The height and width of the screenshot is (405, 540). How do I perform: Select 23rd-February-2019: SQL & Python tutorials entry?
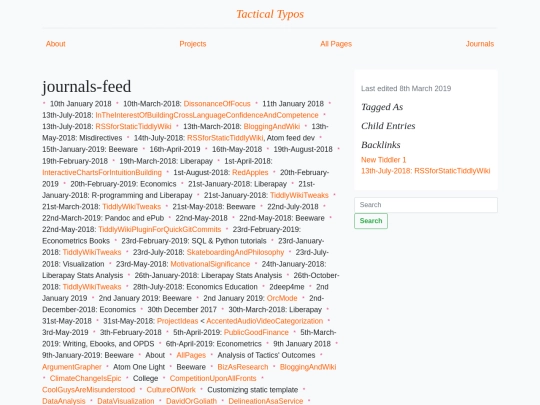[194, 241]
